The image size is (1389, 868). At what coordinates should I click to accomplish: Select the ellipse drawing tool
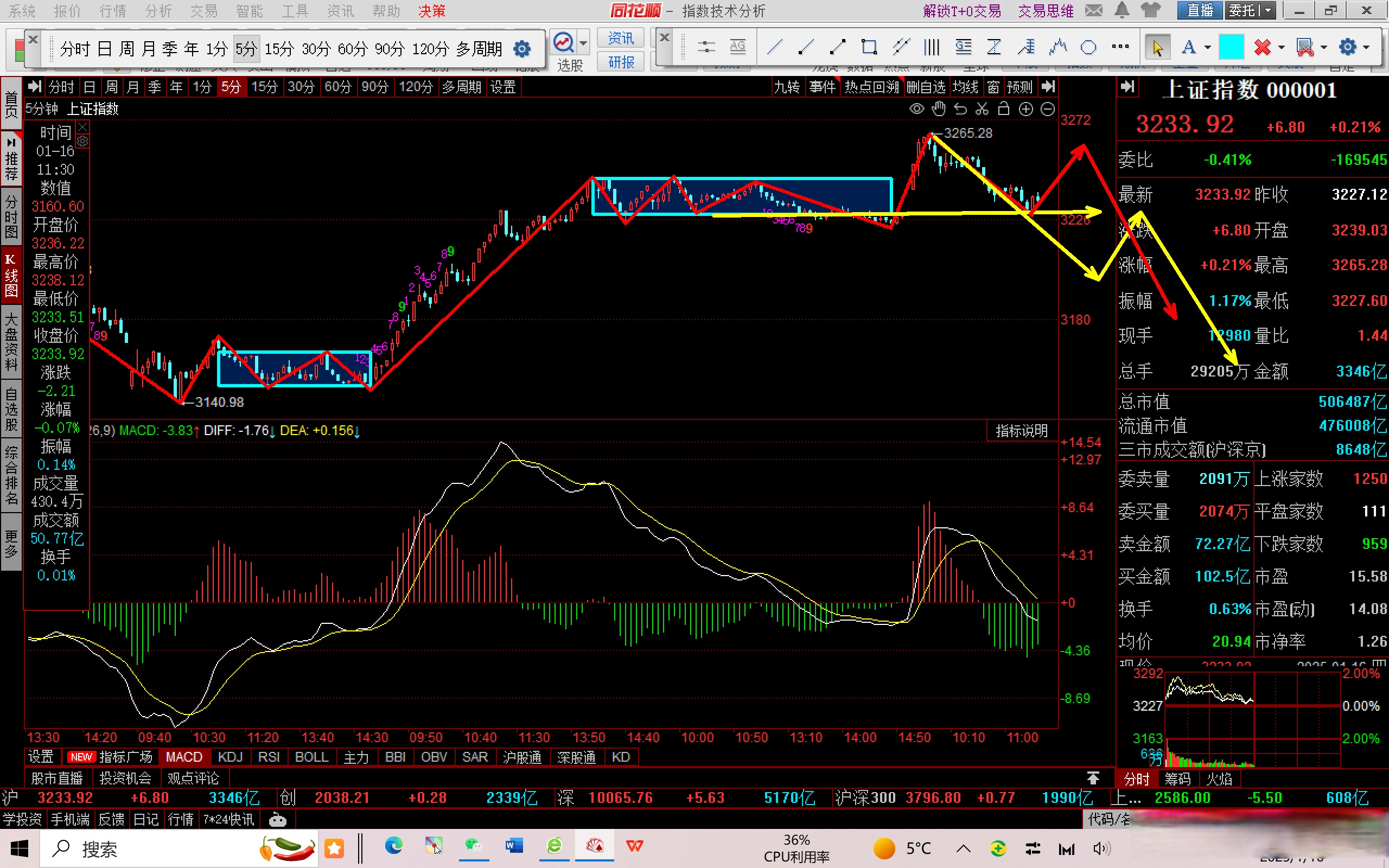[1088, 47]
